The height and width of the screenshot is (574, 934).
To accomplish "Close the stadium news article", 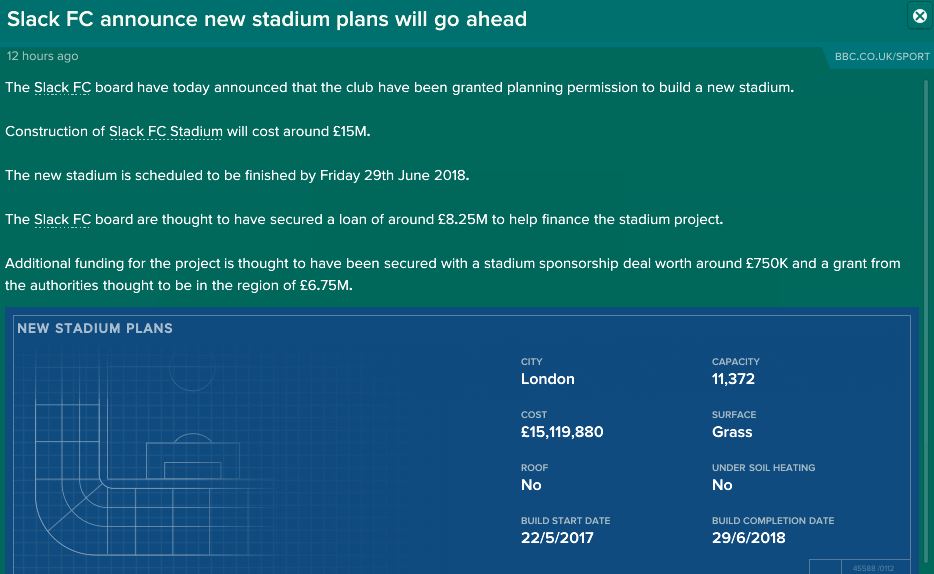I will point(920,16).
